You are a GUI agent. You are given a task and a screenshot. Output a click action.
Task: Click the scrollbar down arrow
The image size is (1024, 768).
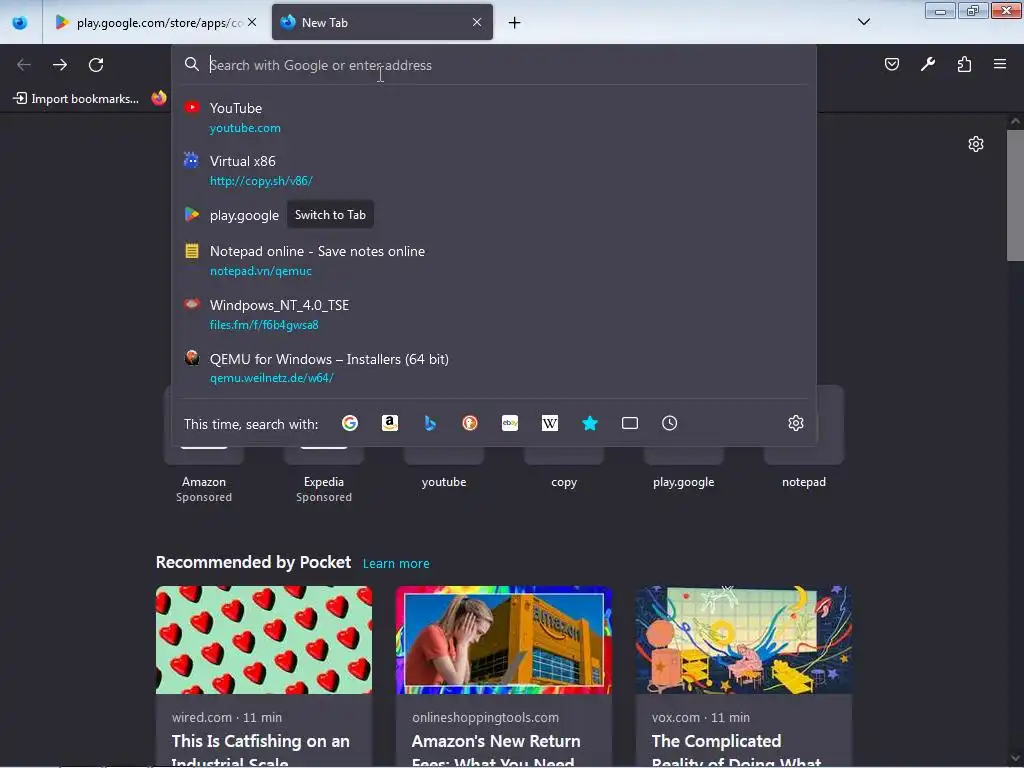tap(1015, 758)
